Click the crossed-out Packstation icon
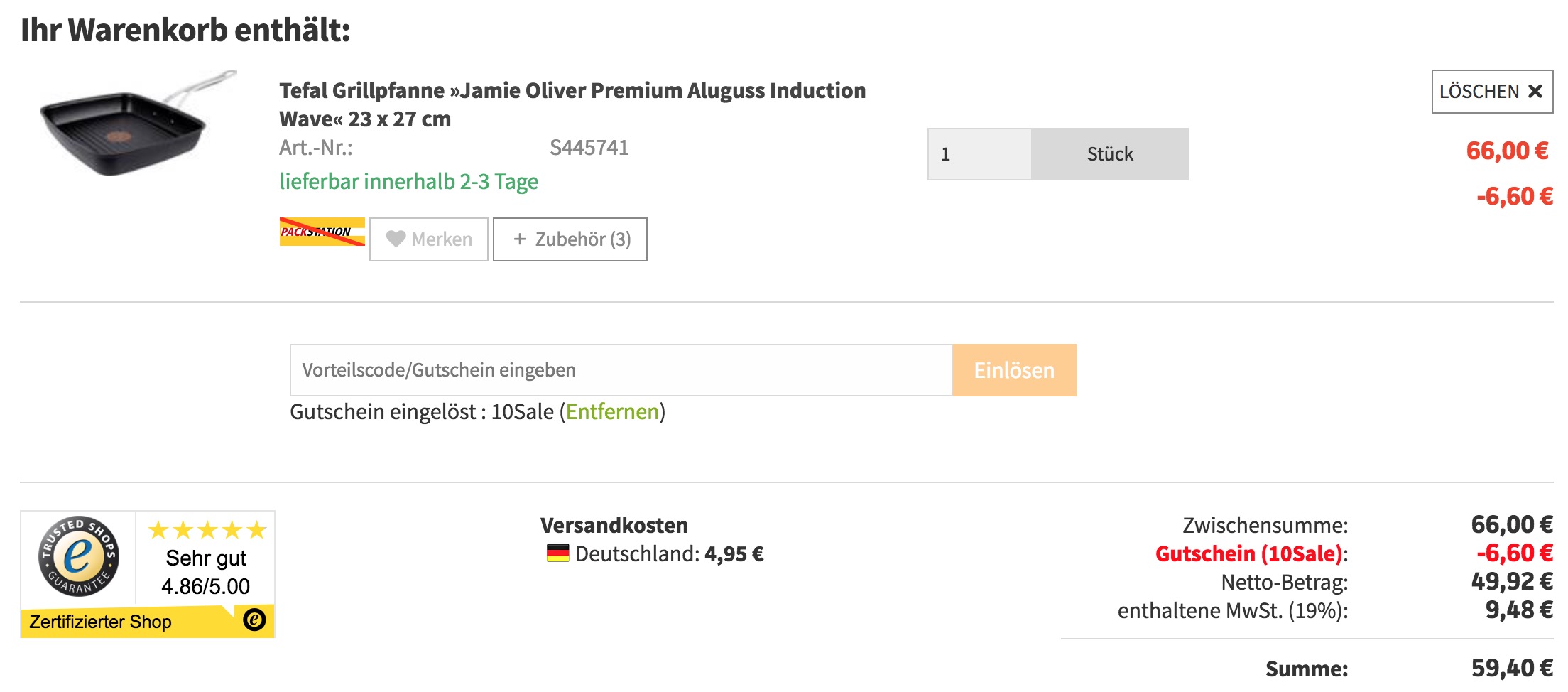 [322, 232]
